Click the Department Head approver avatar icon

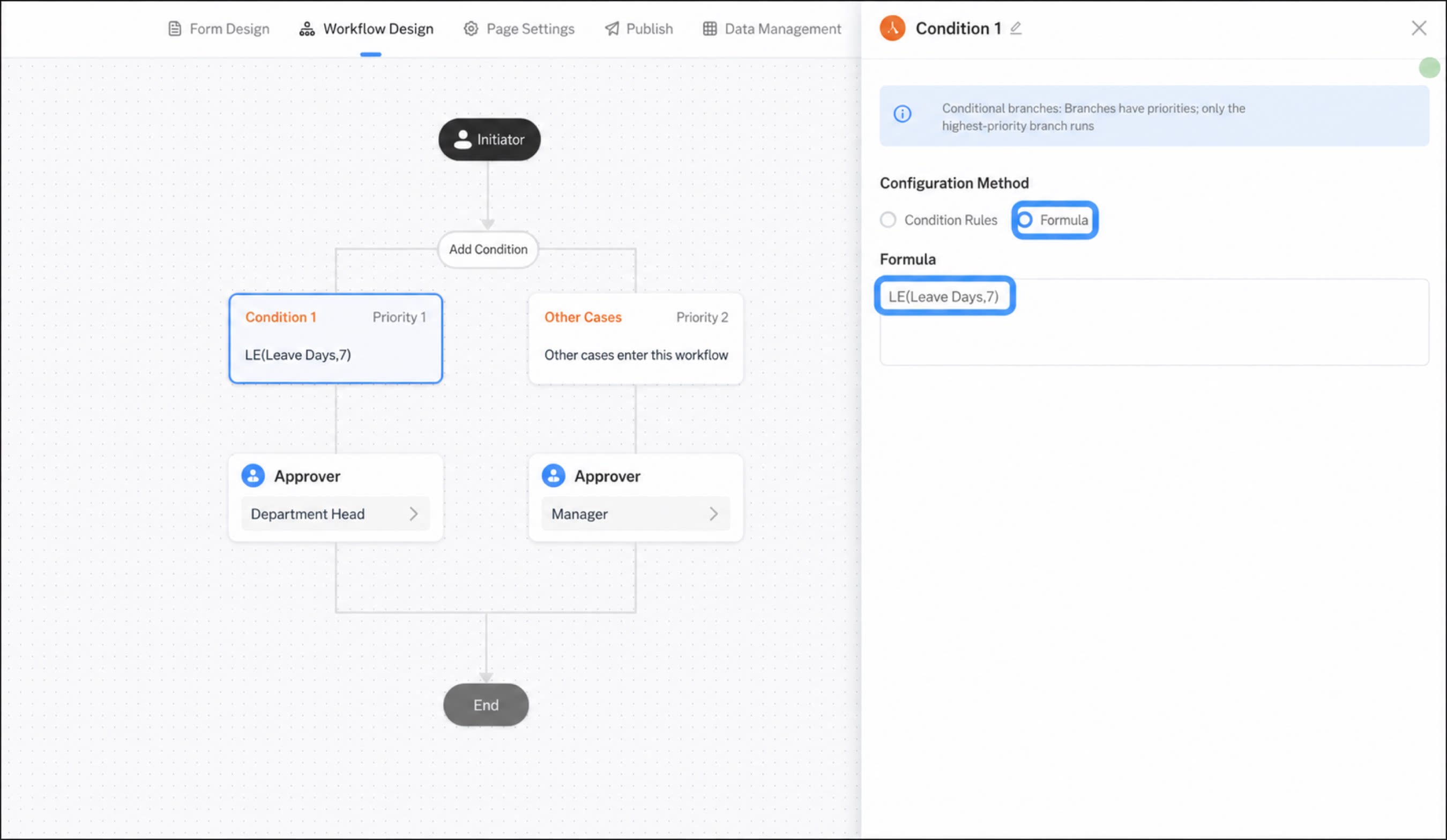pyautogui.click(x=253, y=475)
